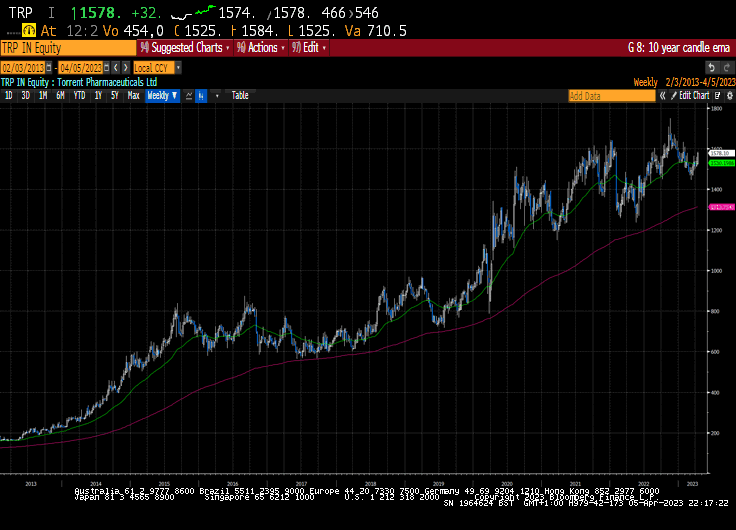Shift date range forward with right arrow
Screen dimensions: 736x530
[125, 68]
